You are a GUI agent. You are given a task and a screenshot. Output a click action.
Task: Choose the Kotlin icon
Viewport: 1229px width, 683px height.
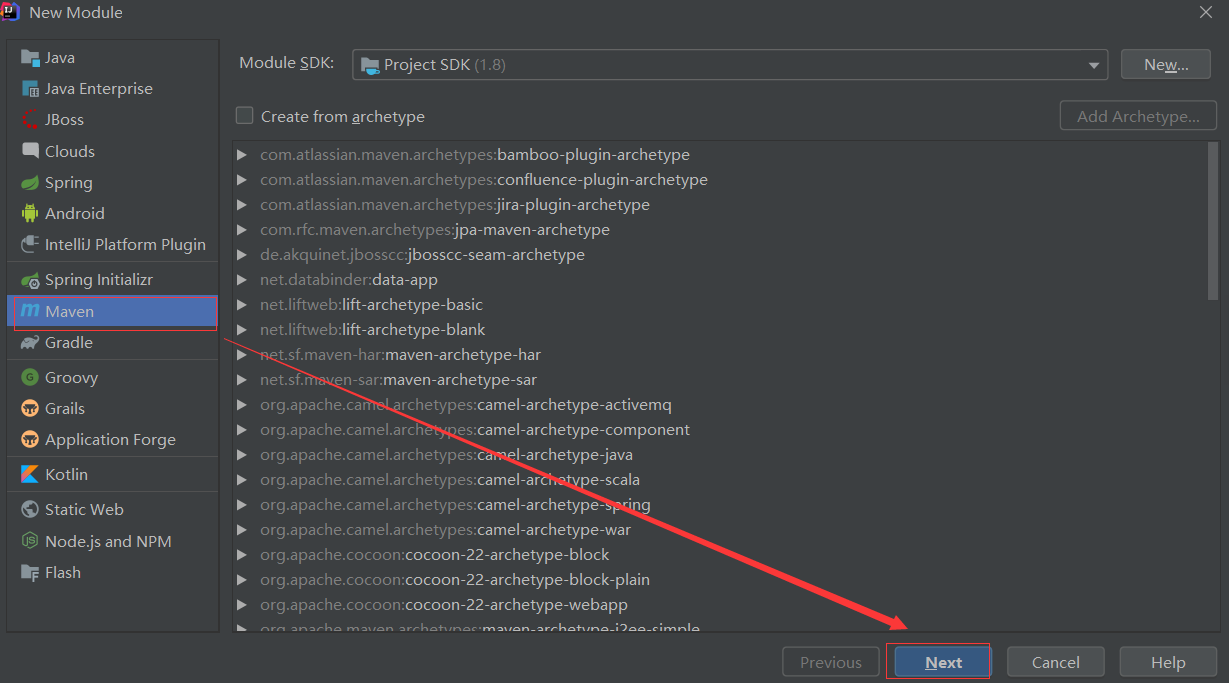point(29,475)
